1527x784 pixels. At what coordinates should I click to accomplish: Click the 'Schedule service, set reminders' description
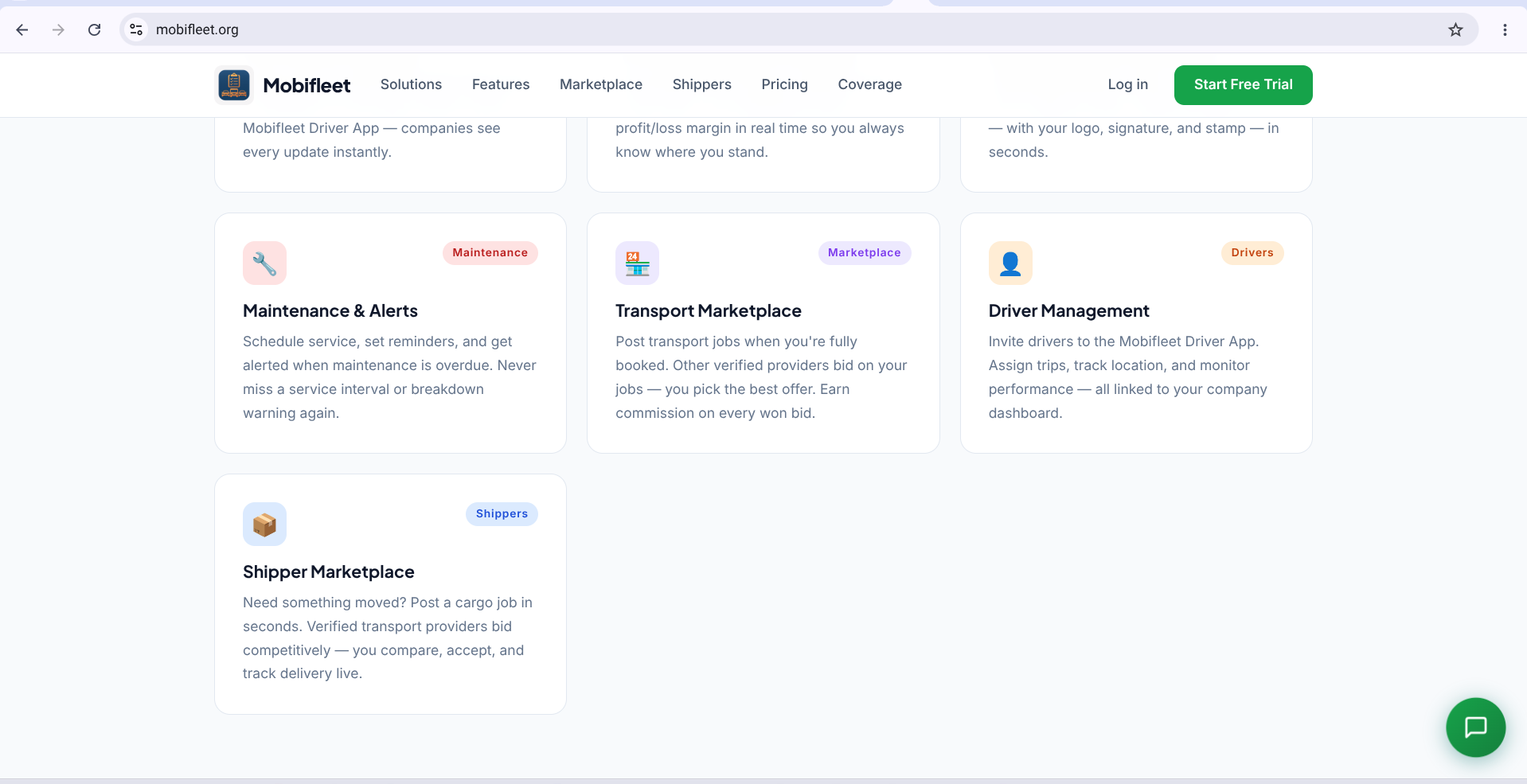pos(390,377)
